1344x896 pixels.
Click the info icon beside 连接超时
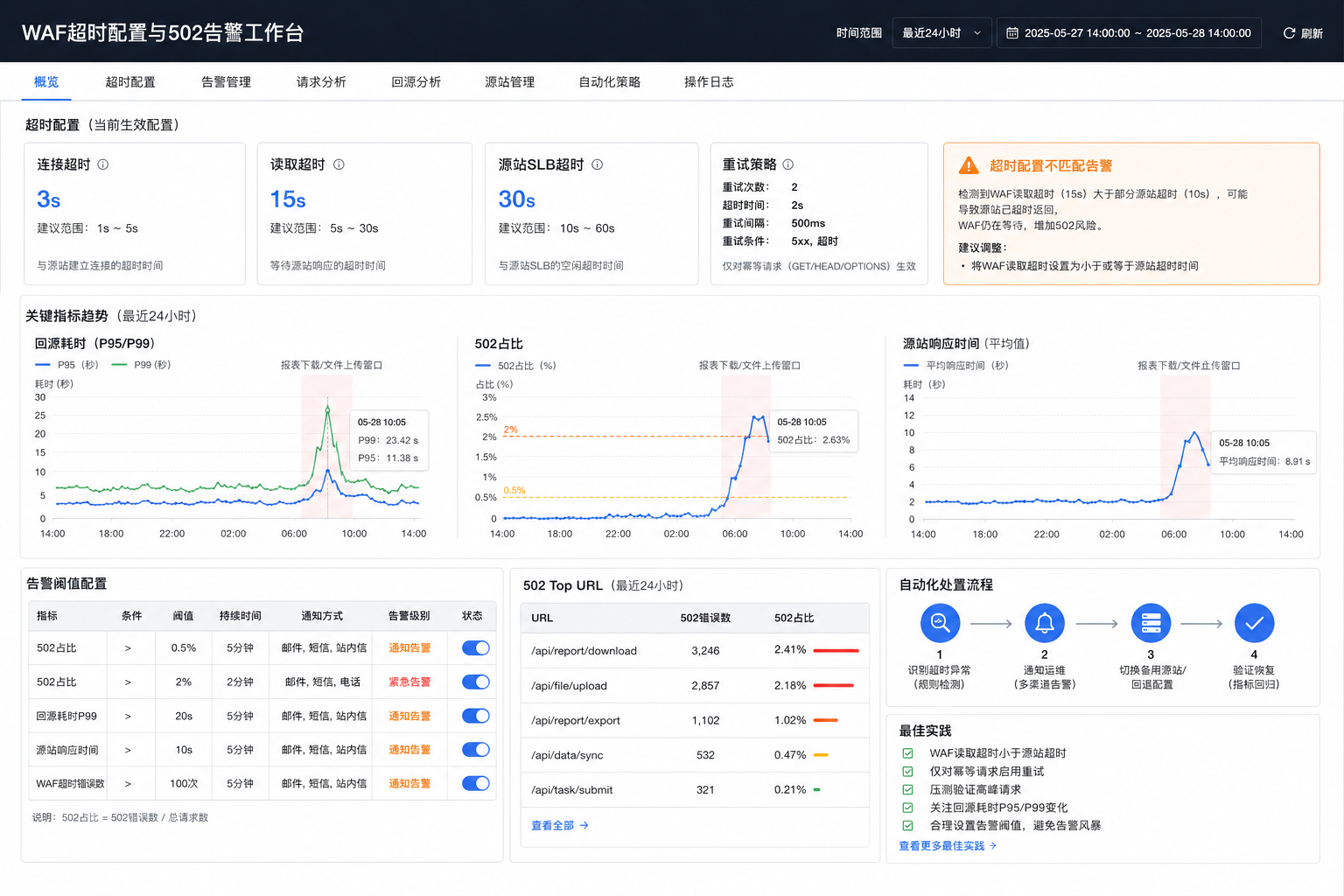click(102, 164)
